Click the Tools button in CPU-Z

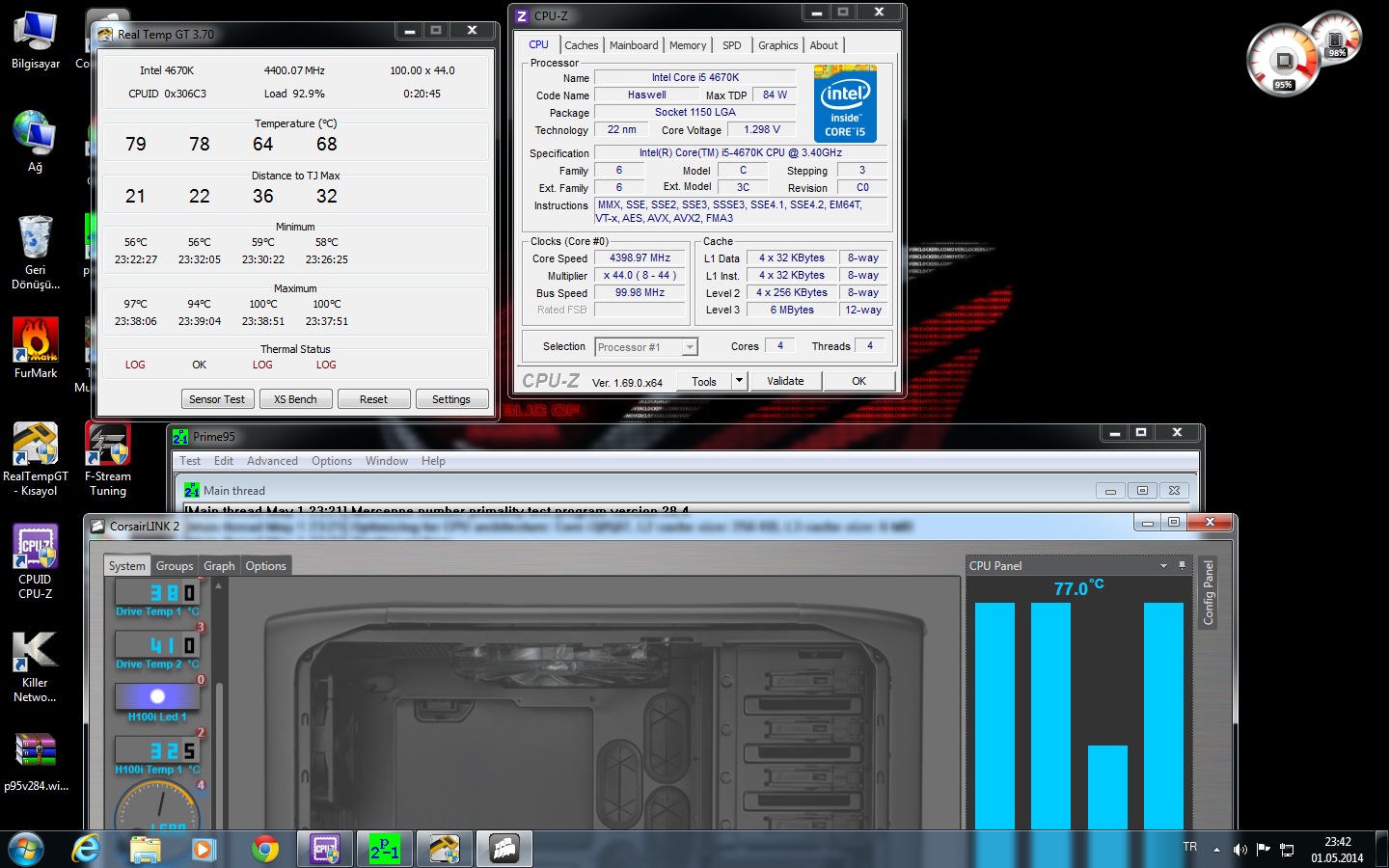point(704,381)
